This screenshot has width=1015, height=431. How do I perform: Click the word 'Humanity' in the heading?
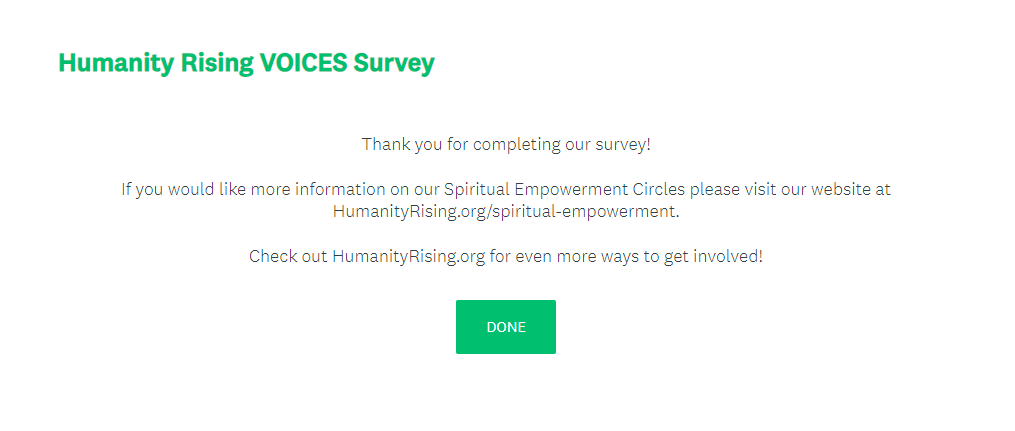[103, 63]
